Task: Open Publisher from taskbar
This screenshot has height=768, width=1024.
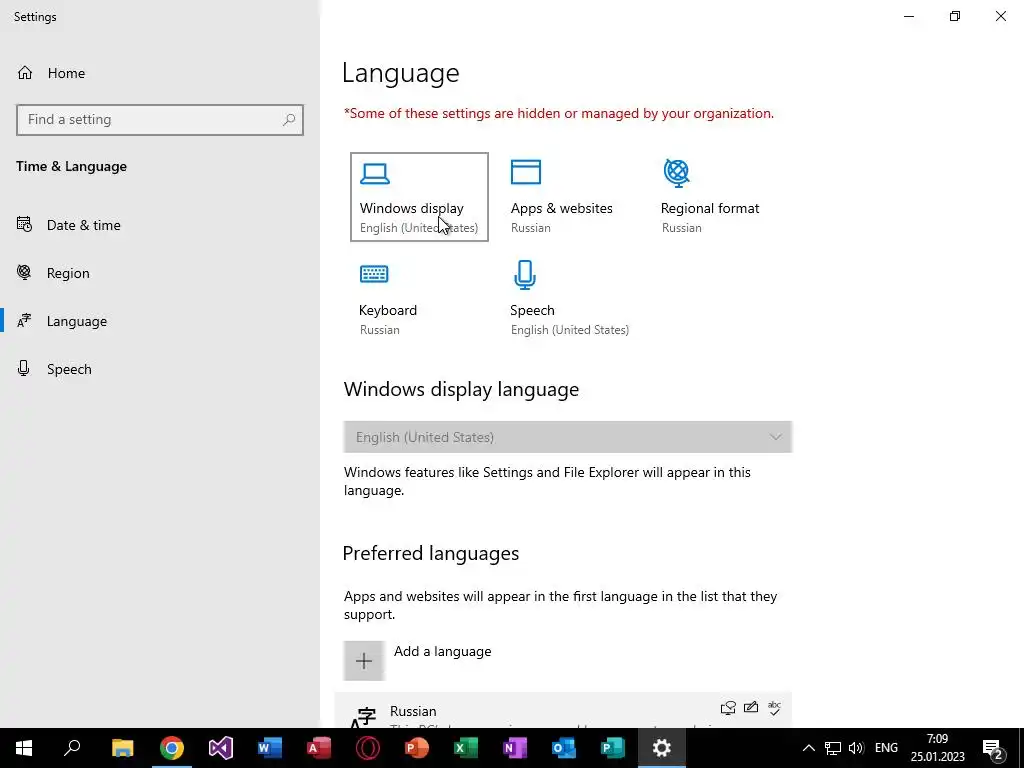Action: (x=613, y=748)
